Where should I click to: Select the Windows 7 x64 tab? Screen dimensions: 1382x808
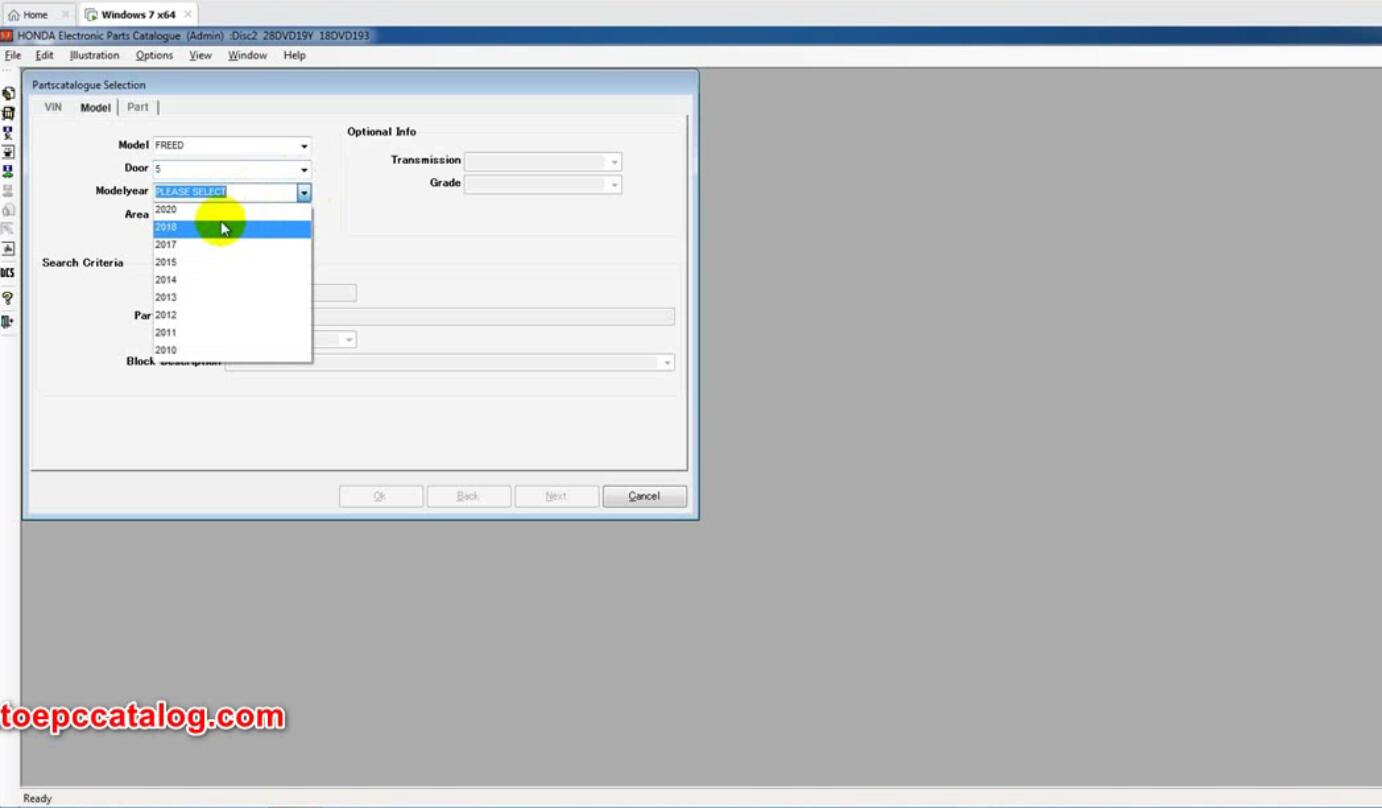click(x=138, y=15)
